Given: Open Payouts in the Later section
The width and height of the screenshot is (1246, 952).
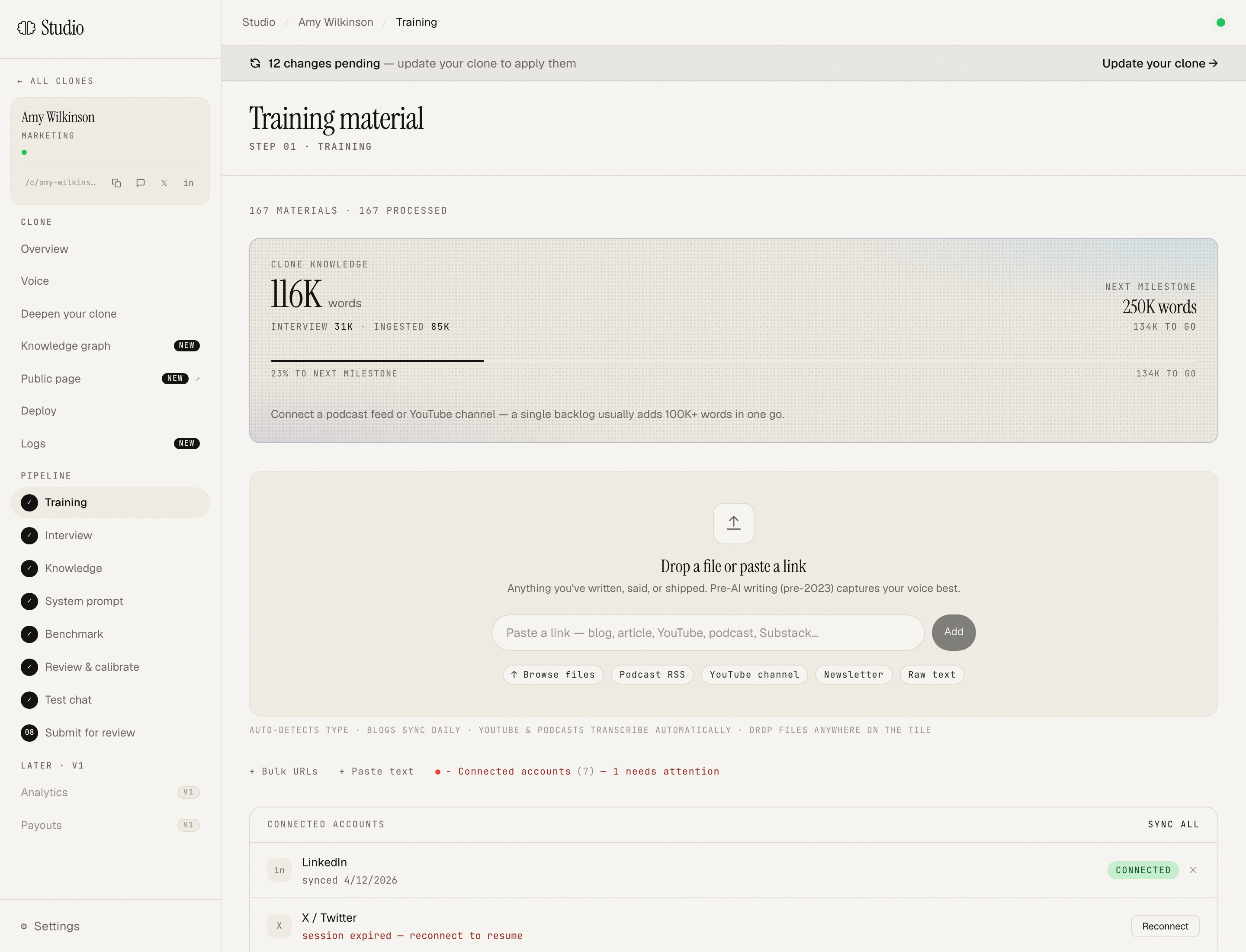Looking at the screenshot, I should pyautogui.click(x=110, y=825).
